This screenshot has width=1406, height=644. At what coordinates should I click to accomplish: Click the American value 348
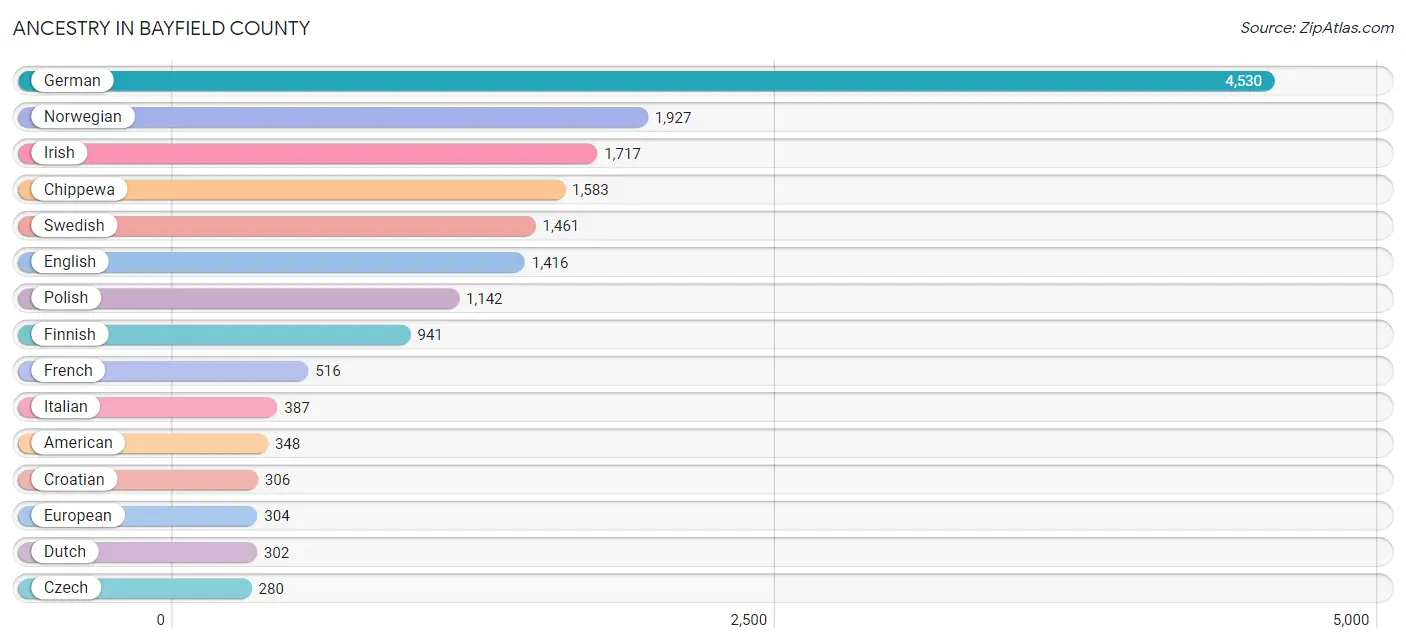[288, 444]
